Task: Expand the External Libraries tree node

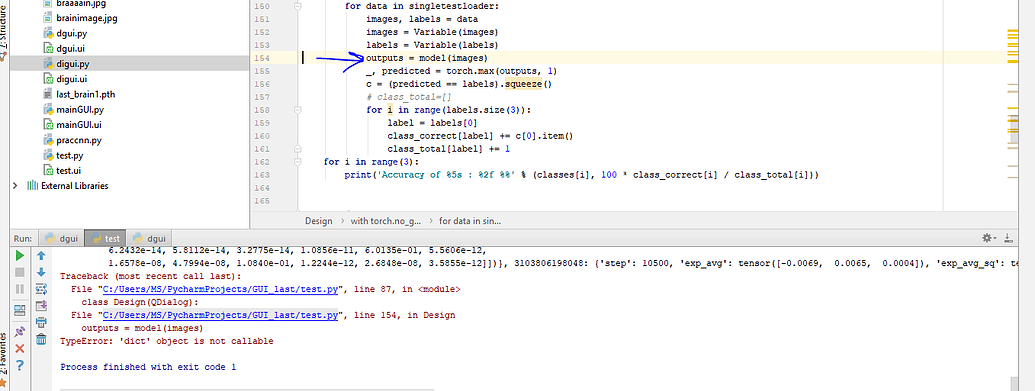Action: [x=15, y=186]
